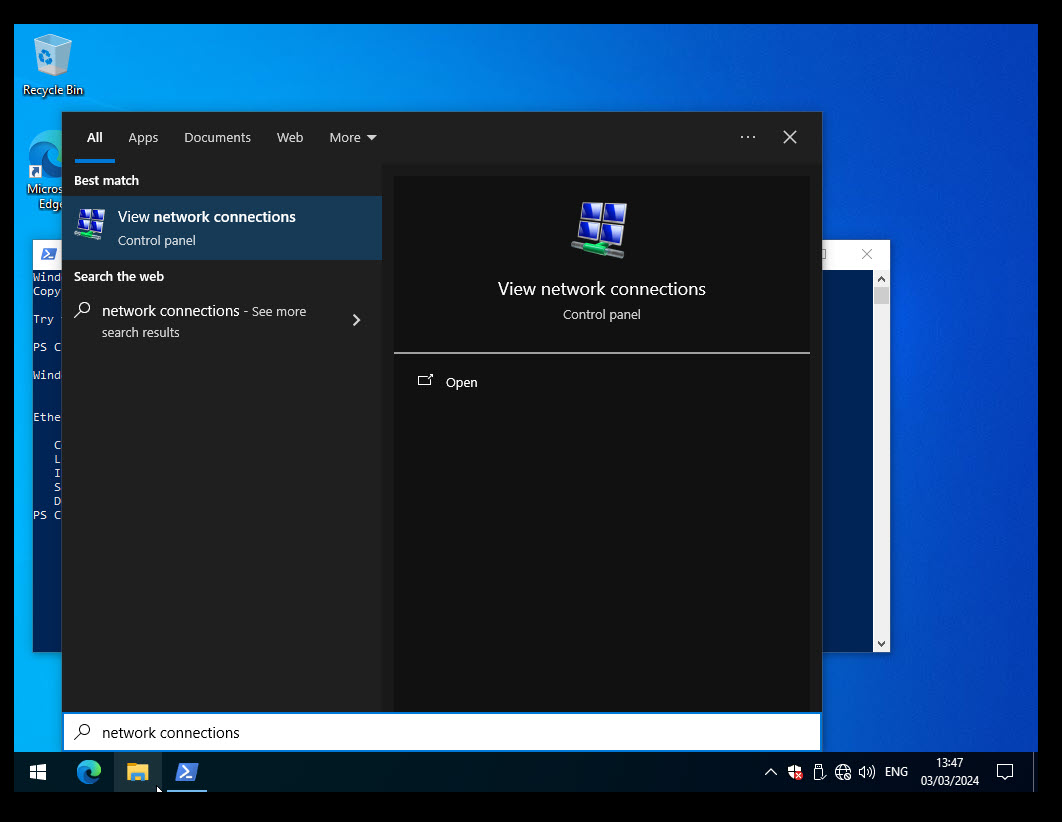Open the network status tray icon
1062x822 pixels.
click(843, 772)
